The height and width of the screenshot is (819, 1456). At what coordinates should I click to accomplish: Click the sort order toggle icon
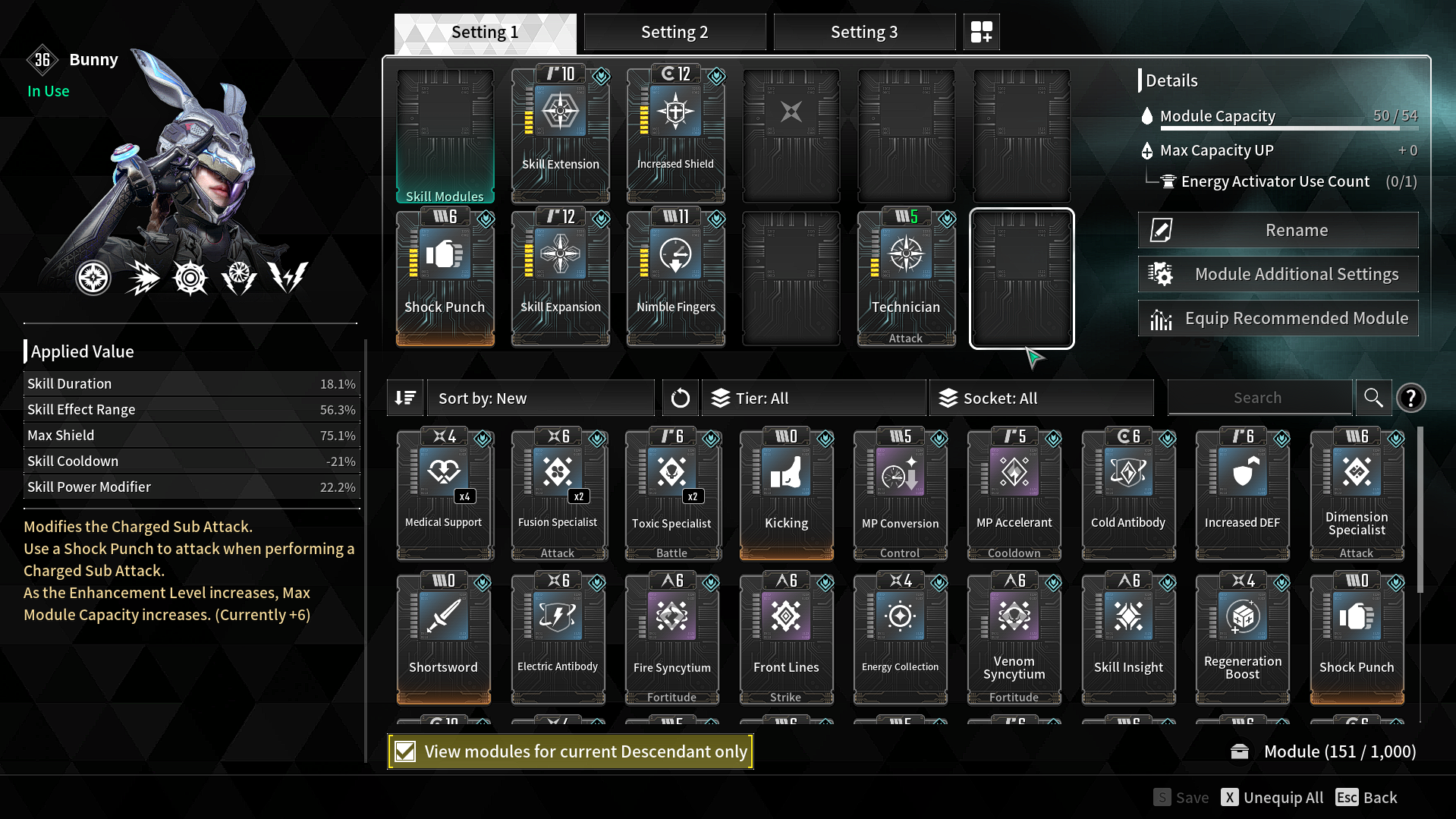point(405,398)
